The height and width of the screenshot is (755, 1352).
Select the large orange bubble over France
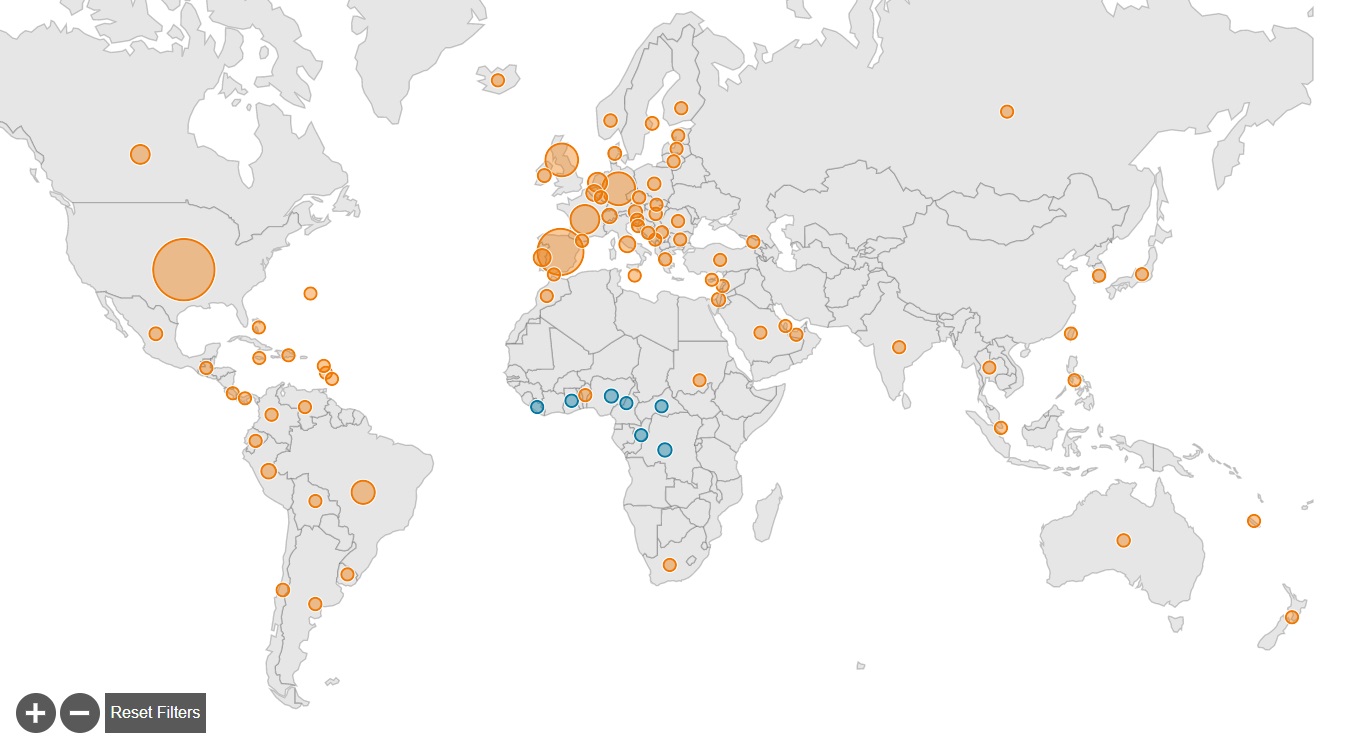pos(585,219)
